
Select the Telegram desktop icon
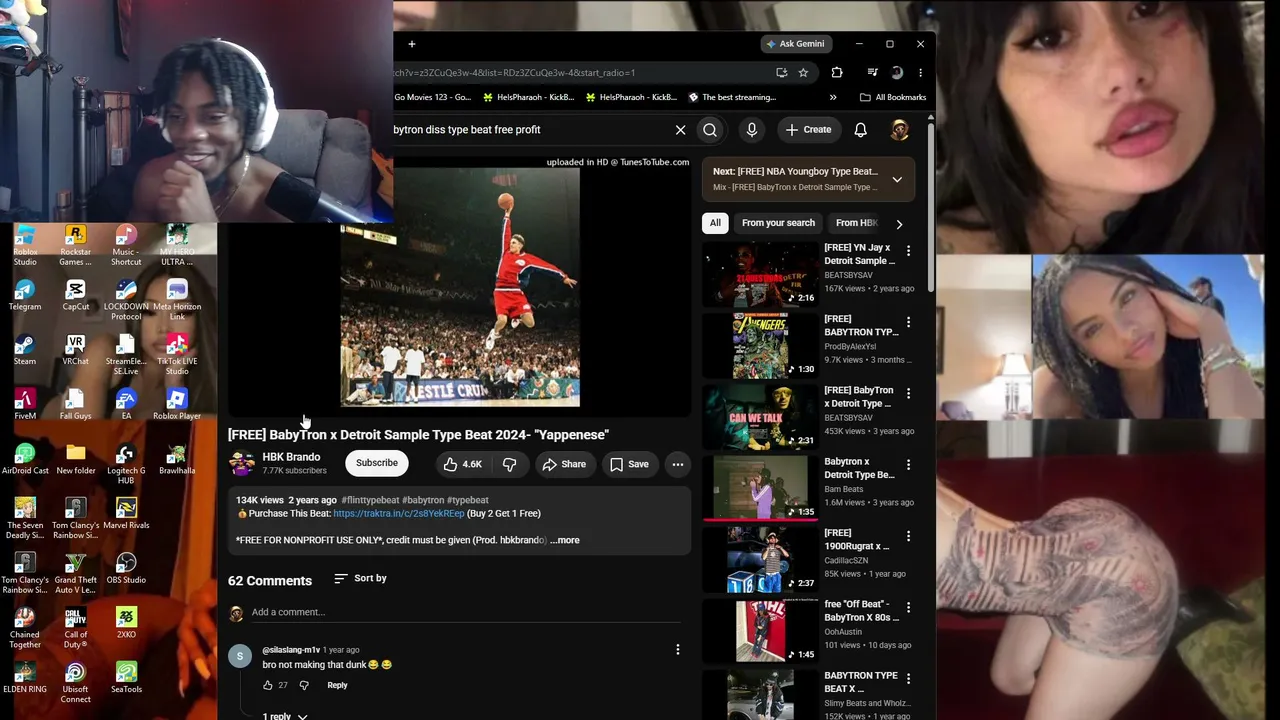pos(25,295)
